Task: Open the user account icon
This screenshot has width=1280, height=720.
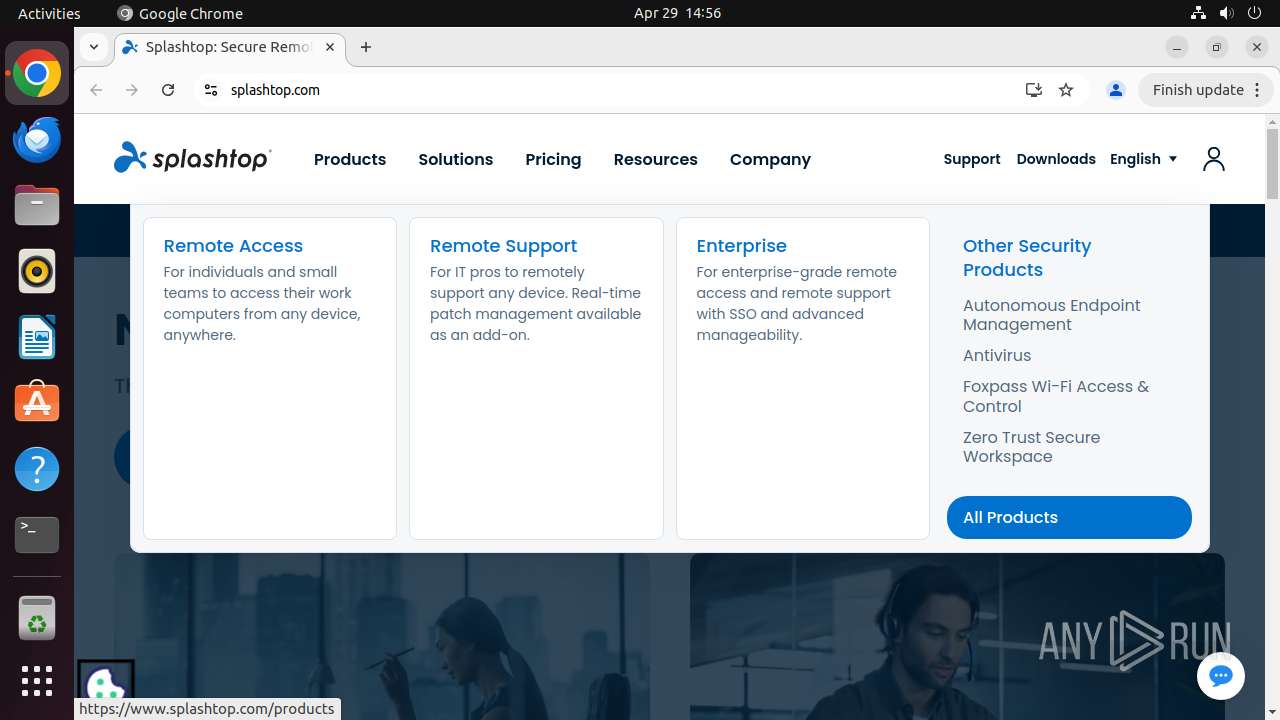Action: [1214, 159]
